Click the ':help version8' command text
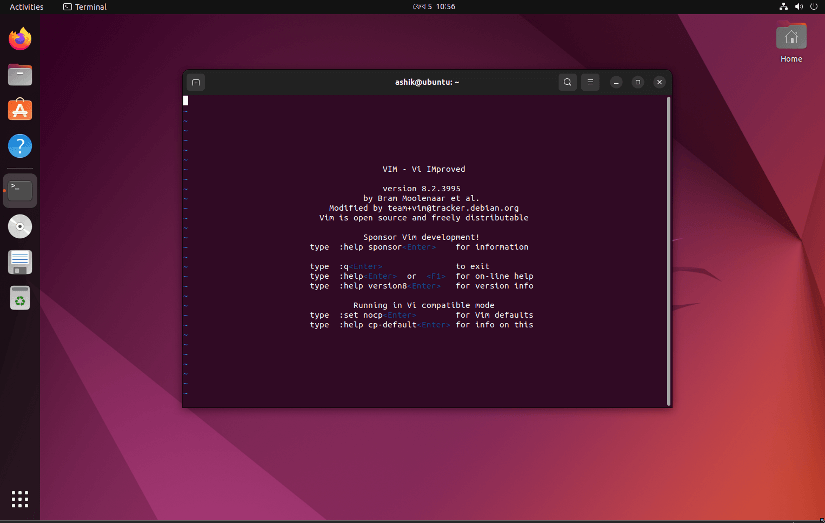 click(373, 286)
